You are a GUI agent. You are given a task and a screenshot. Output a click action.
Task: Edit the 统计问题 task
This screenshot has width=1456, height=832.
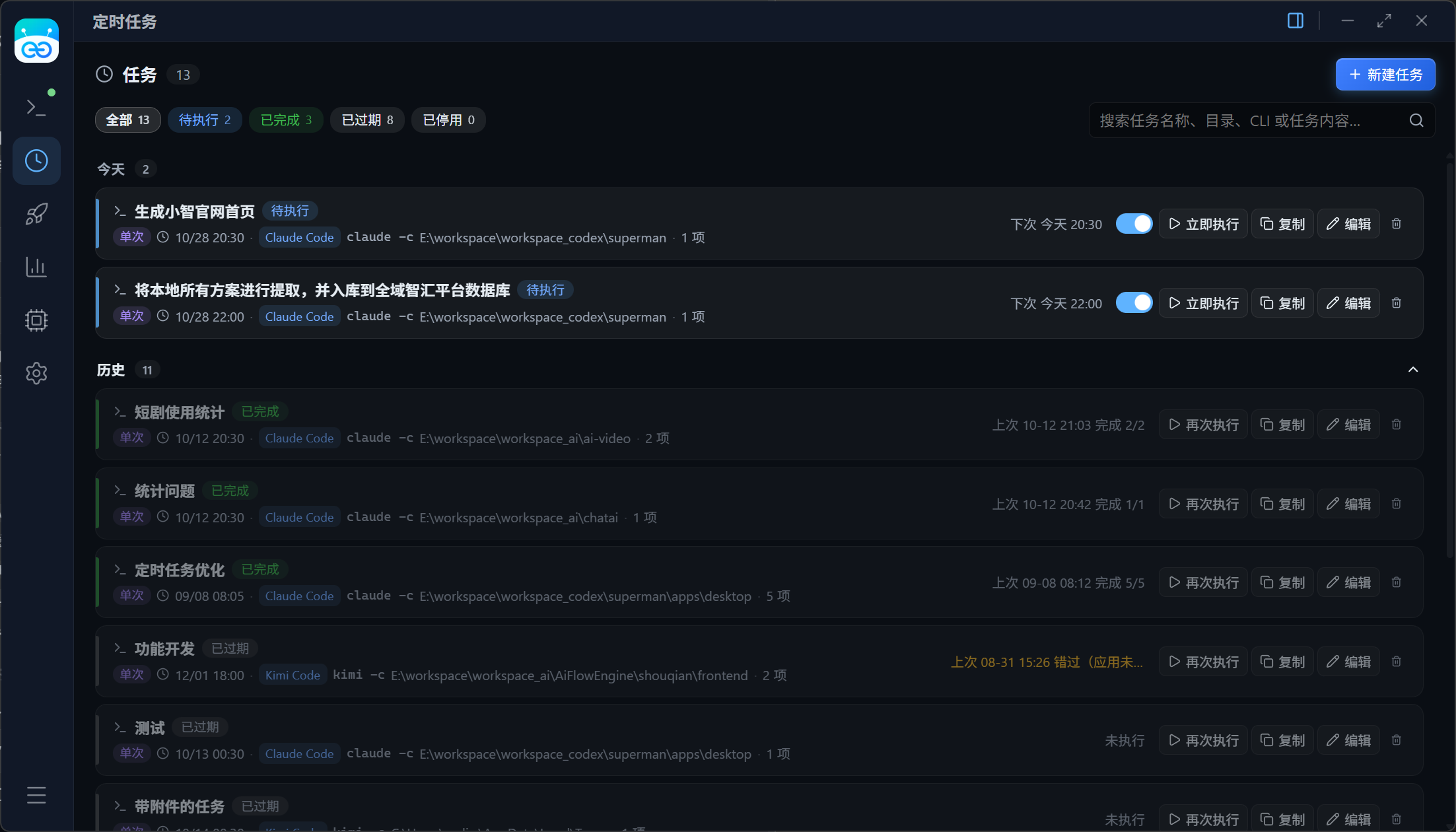pyautogui.click(x=1348, y=504)
